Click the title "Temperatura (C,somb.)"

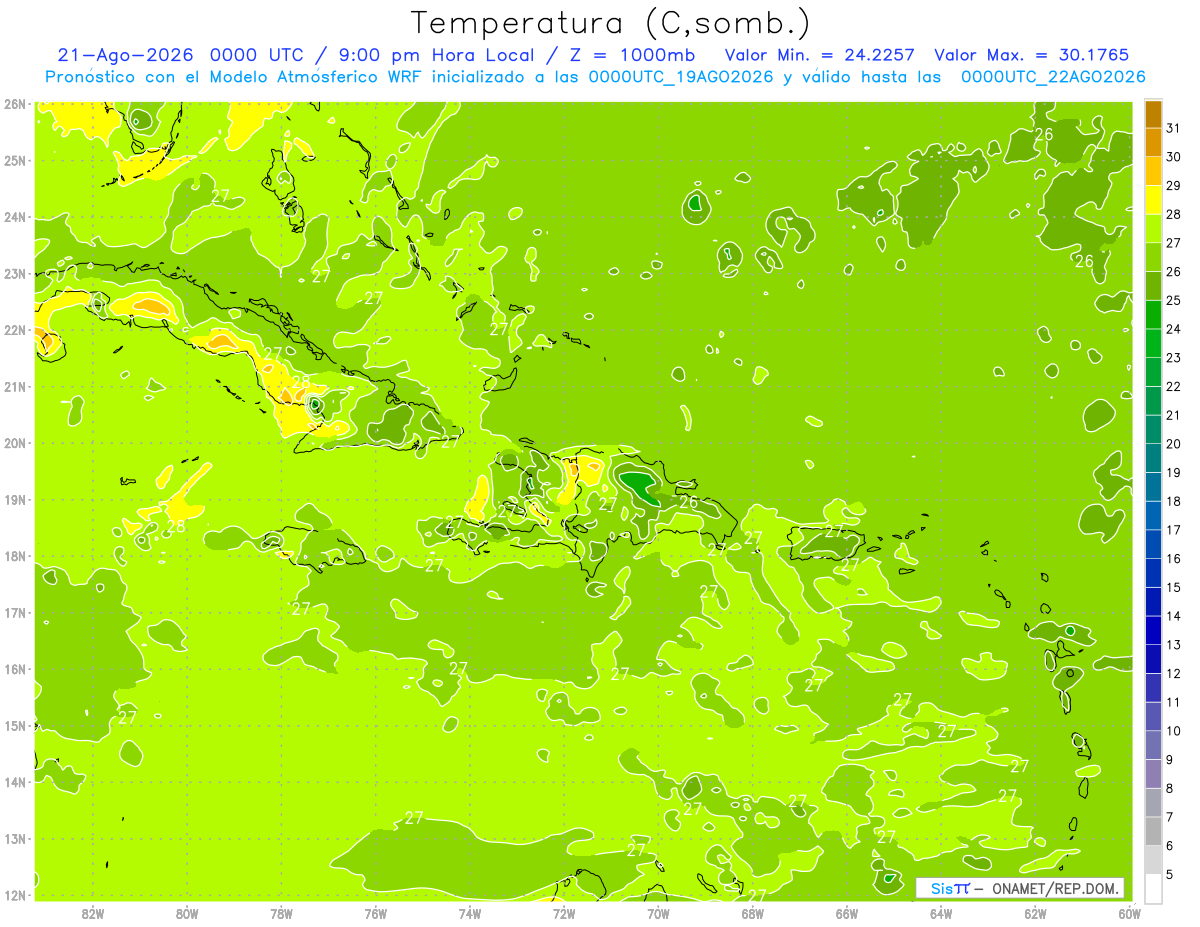(611, 23)
